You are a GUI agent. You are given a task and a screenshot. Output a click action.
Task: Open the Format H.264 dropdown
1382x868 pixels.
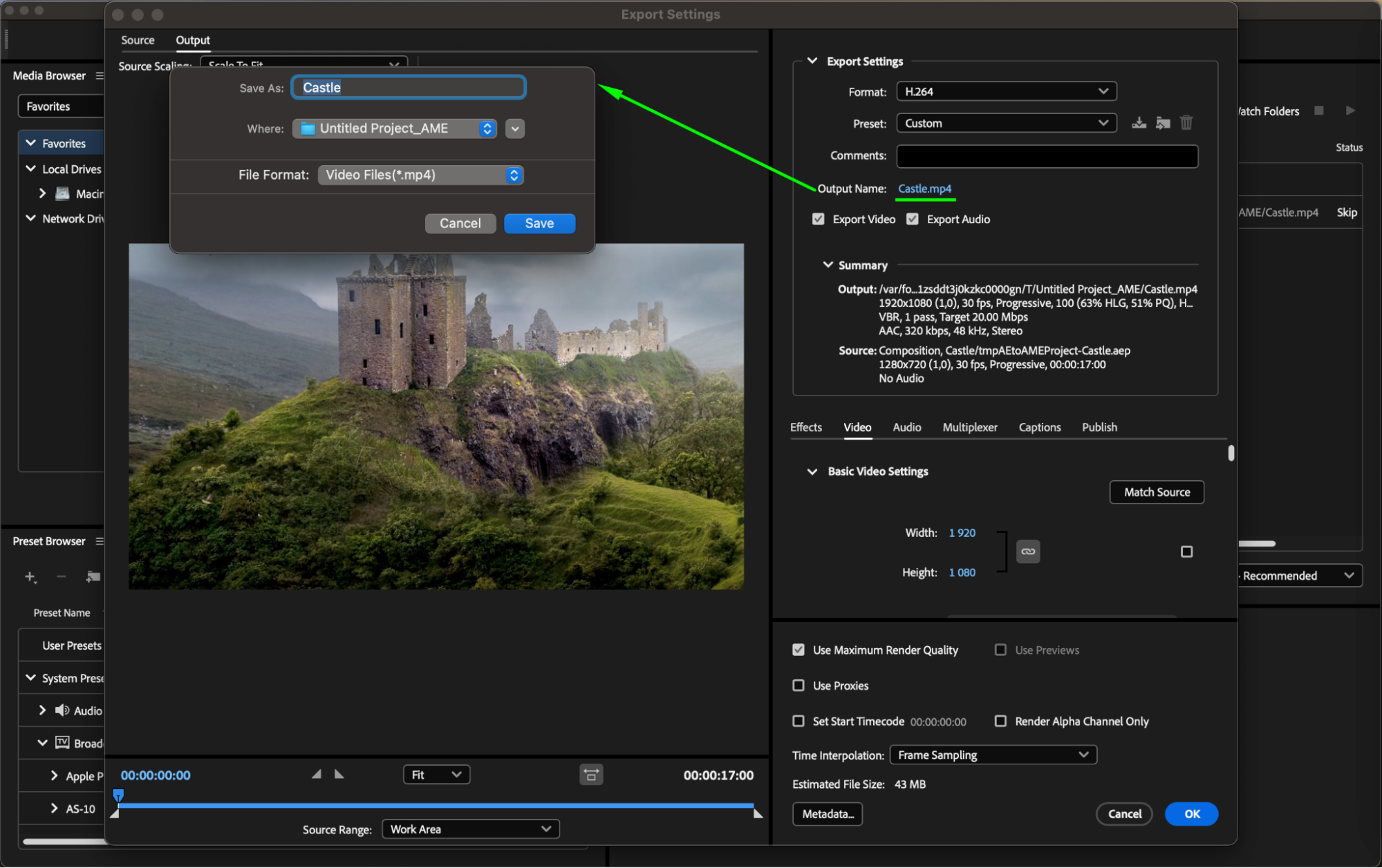point(1006,91)
